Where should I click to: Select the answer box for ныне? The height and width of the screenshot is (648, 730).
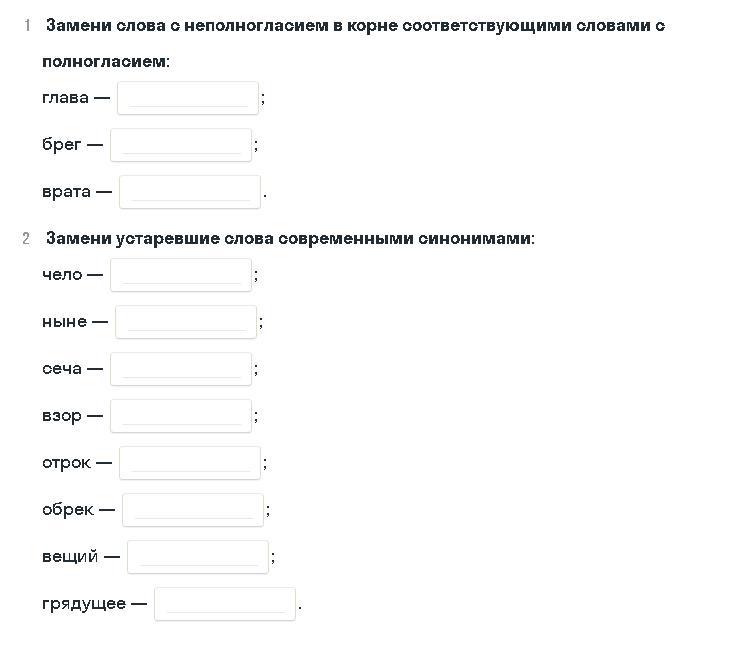point(186,322)
